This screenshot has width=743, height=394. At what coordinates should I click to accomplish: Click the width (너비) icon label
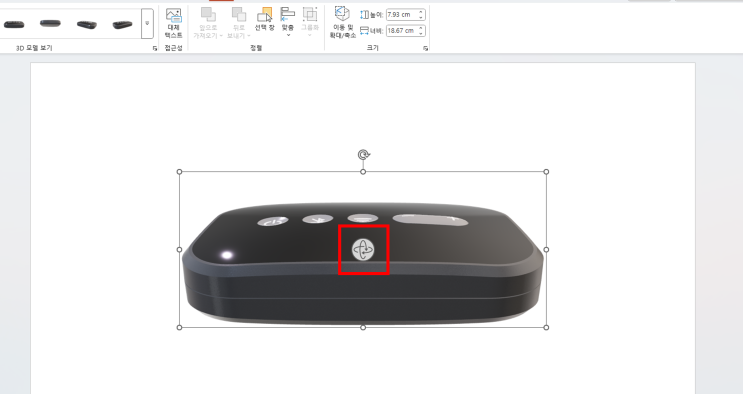[372, 31]
